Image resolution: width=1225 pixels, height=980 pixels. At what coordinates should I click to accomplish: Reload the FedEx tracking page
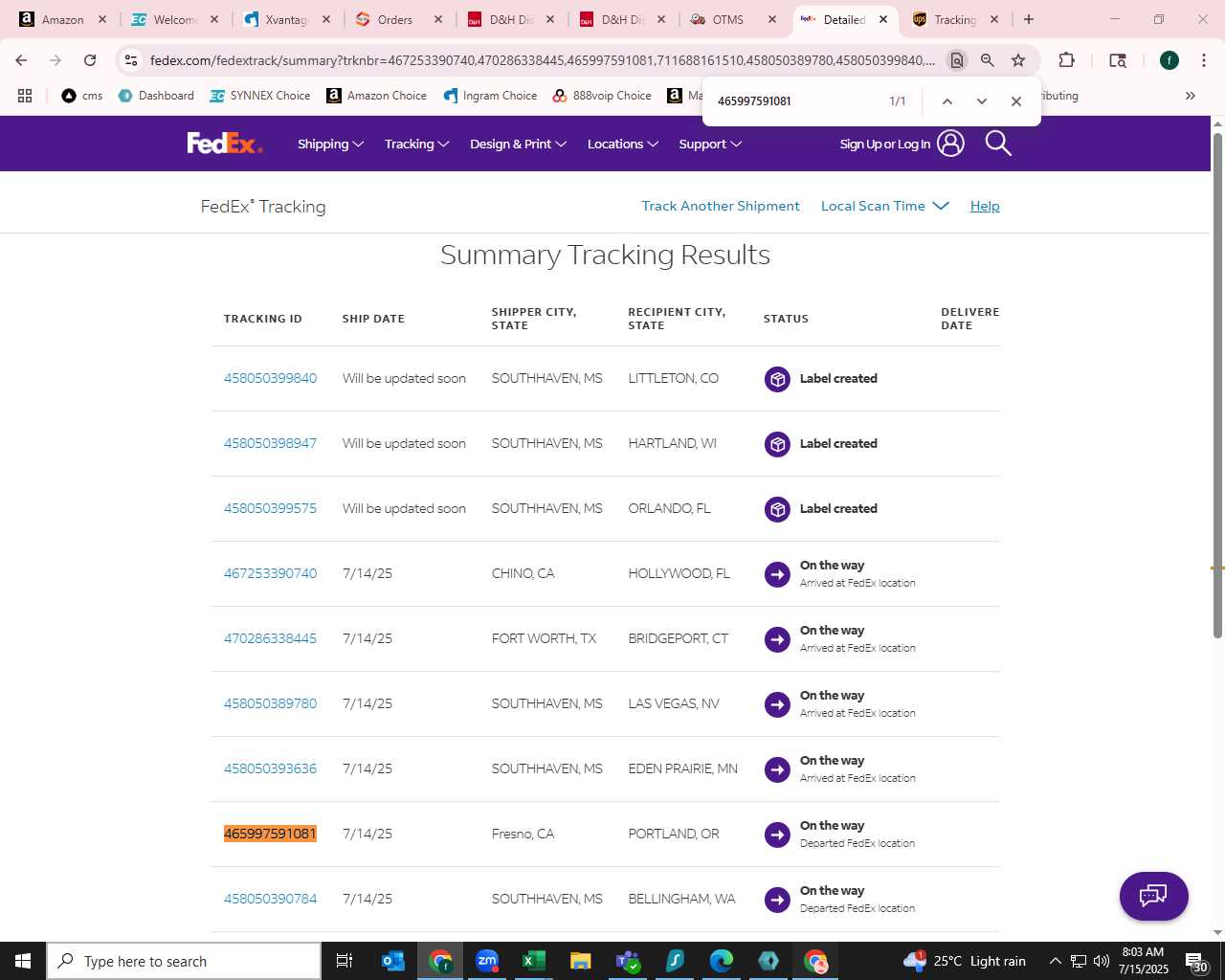(90, 60)
